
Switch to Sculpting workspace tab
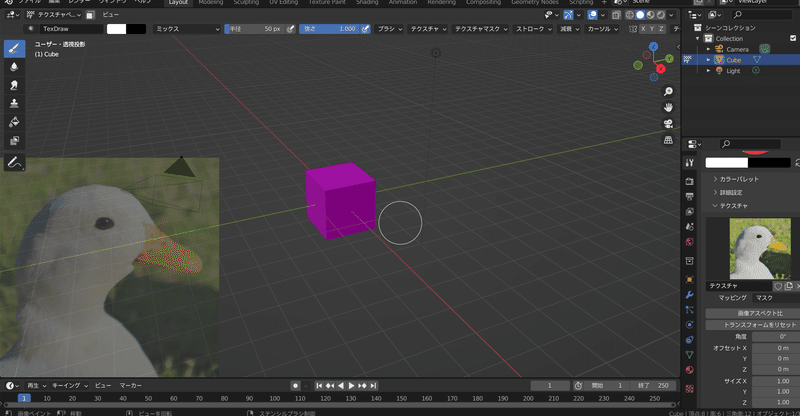(246, 3)
